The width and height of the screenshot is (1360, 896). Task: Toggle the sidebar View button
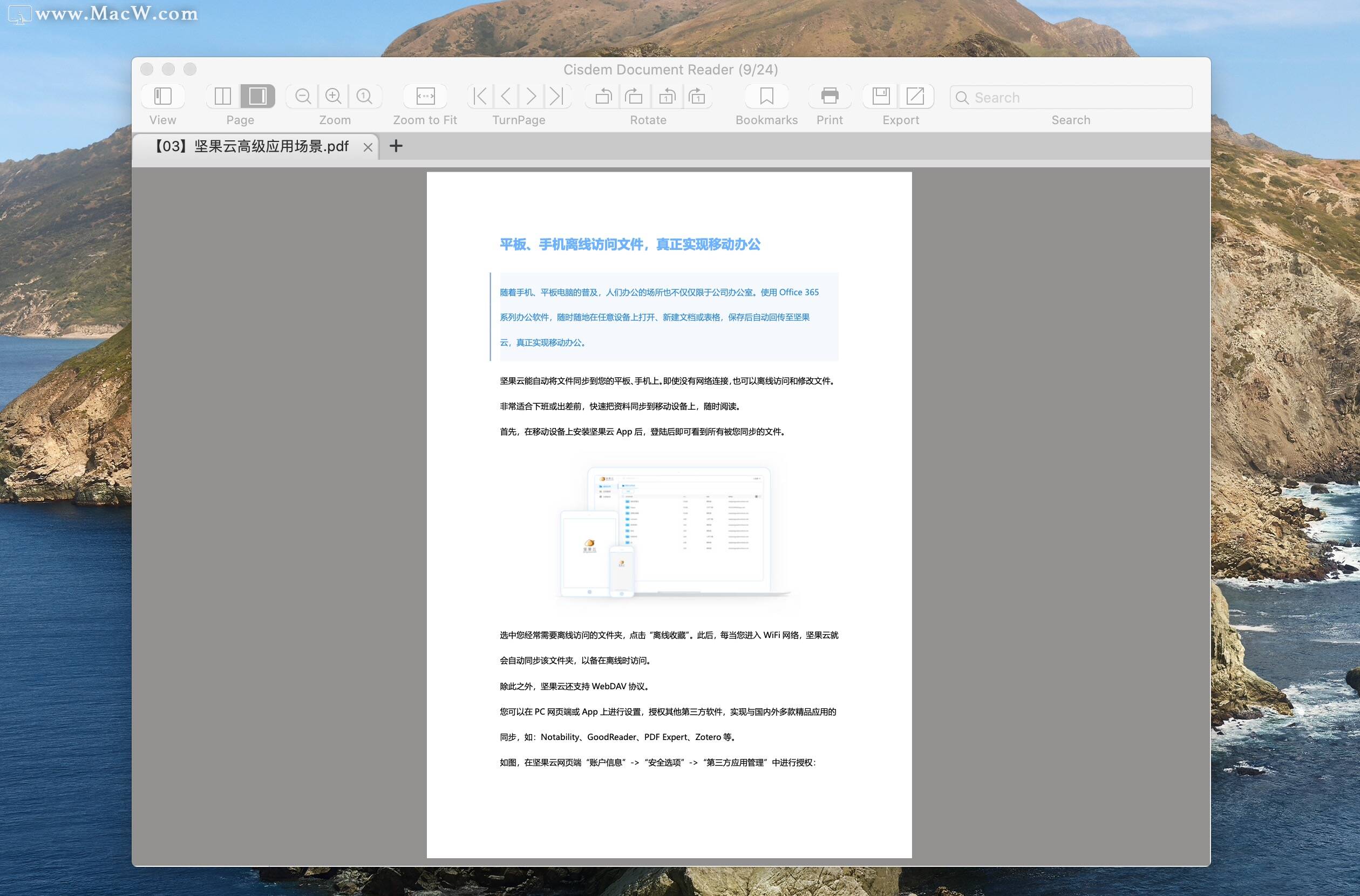tap(163, 96)
